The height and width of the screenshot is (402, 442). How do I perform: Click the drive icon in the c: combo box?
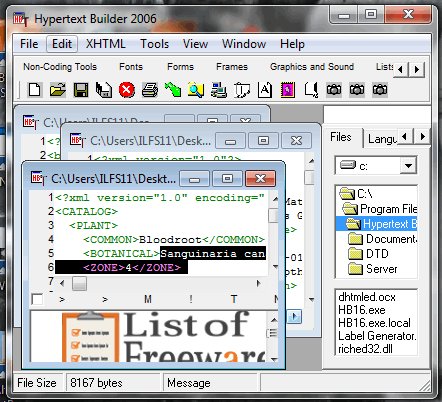click(348, 165)
